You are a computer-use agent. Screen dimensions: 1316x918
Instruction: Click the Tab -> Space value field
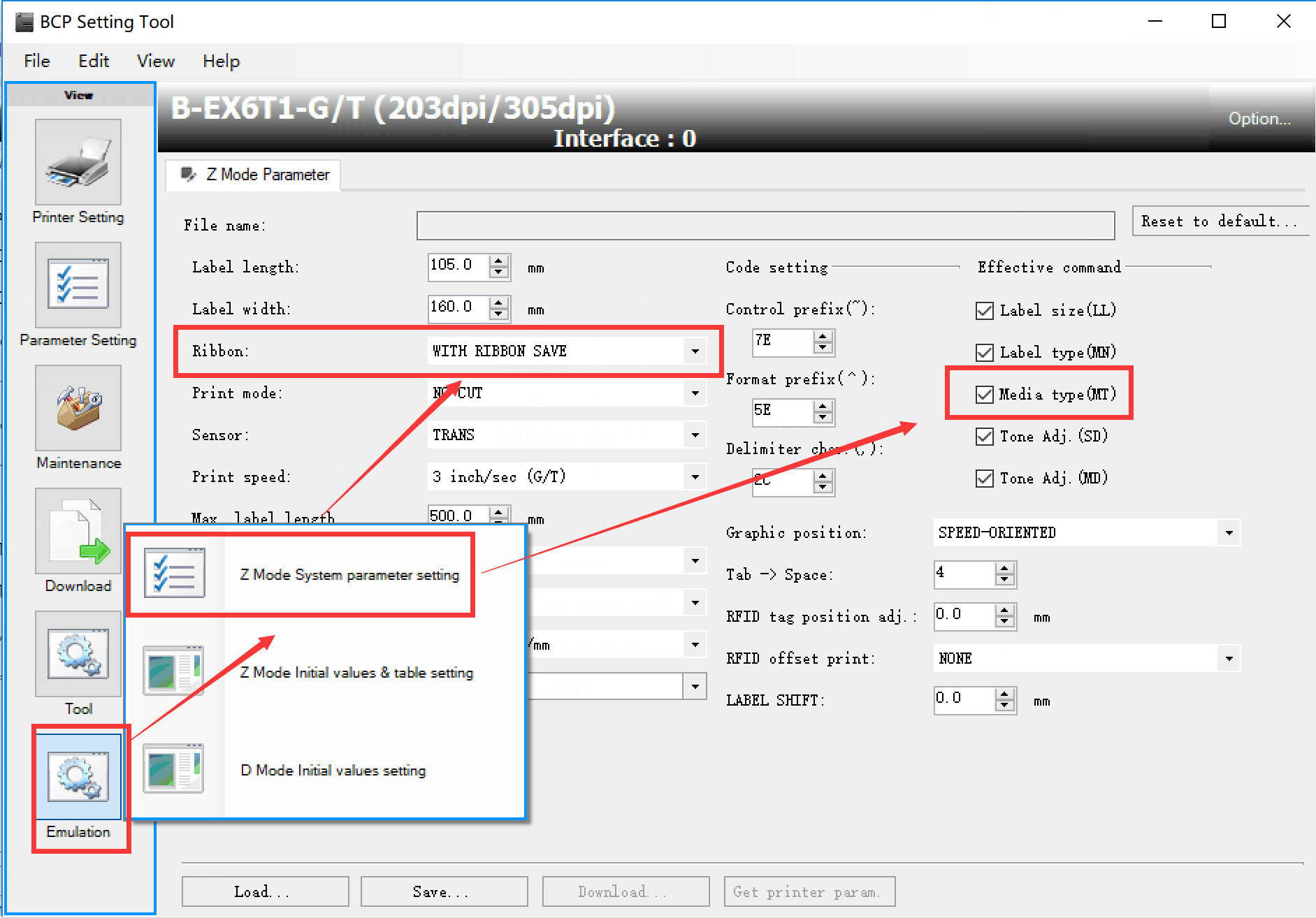coord(965,574)
